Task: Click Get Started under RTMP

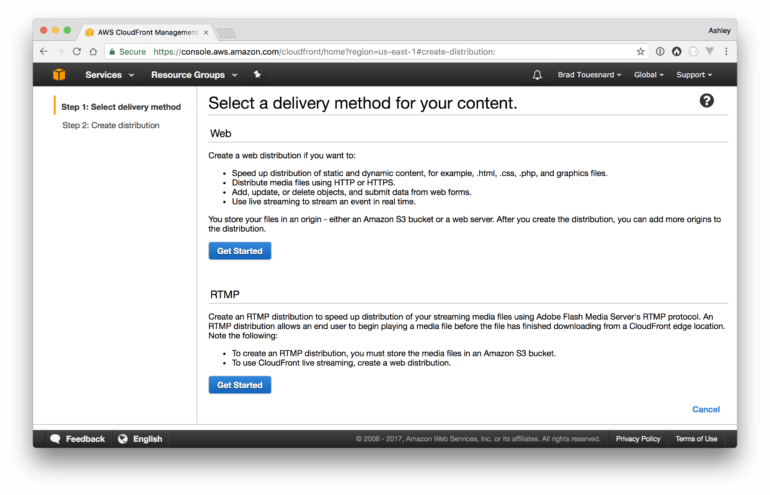Action: (x=239, y=385)
